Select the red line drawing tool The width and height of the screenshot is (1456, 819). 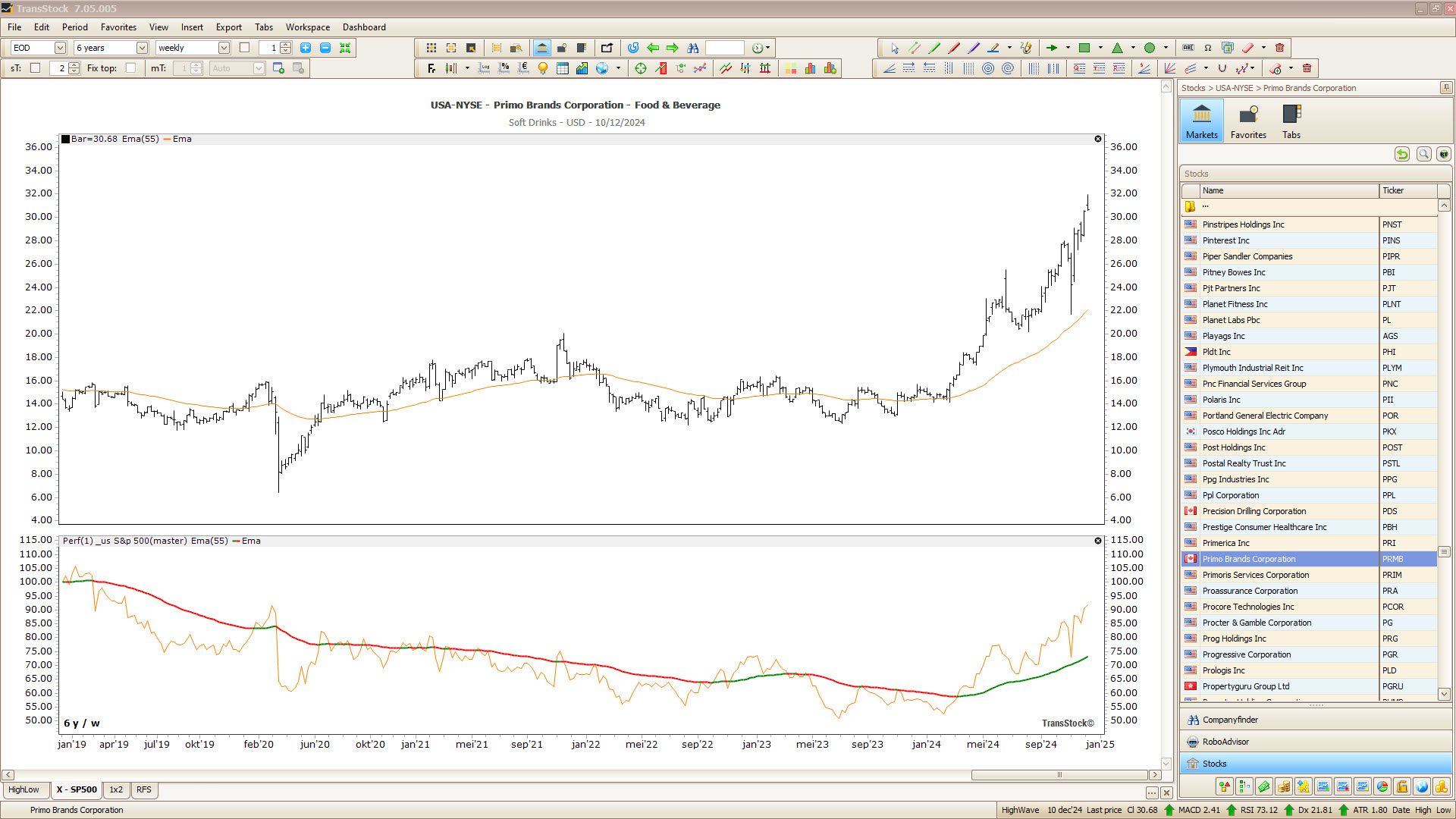(x=954, y=48)
